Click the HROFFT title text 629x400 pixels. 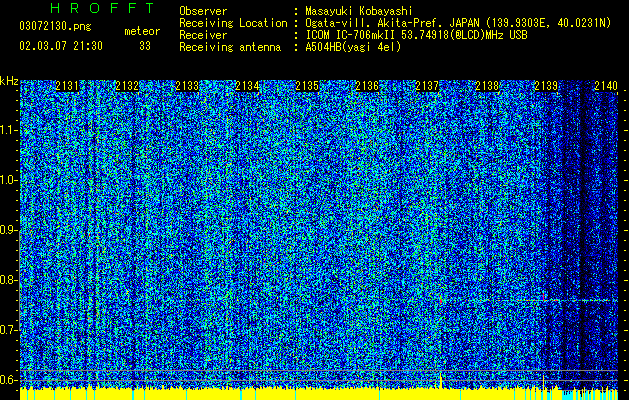pos(102,8)
